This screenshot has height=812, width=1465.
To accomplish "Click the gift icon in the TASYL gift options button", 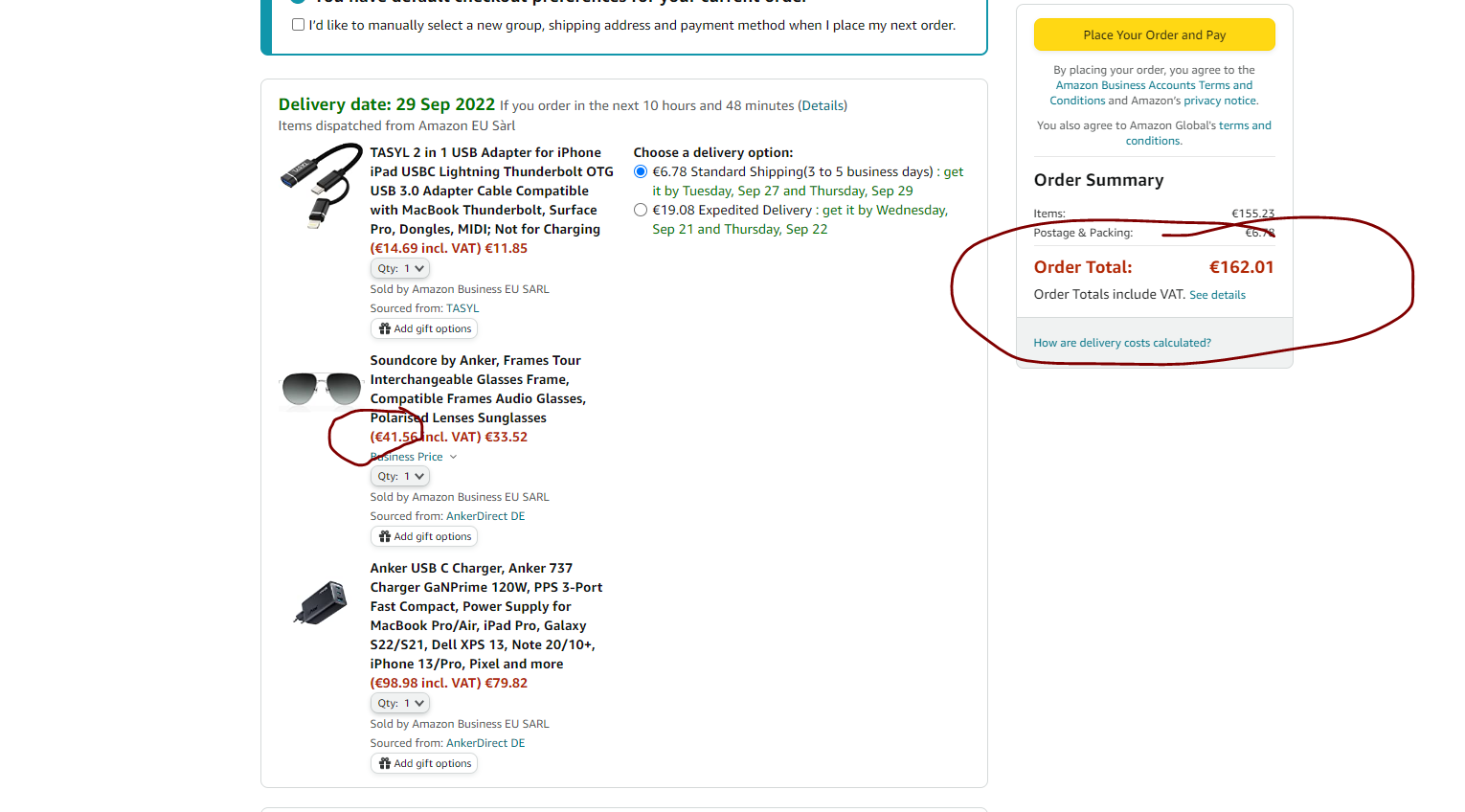I will (x=385, y=328).
